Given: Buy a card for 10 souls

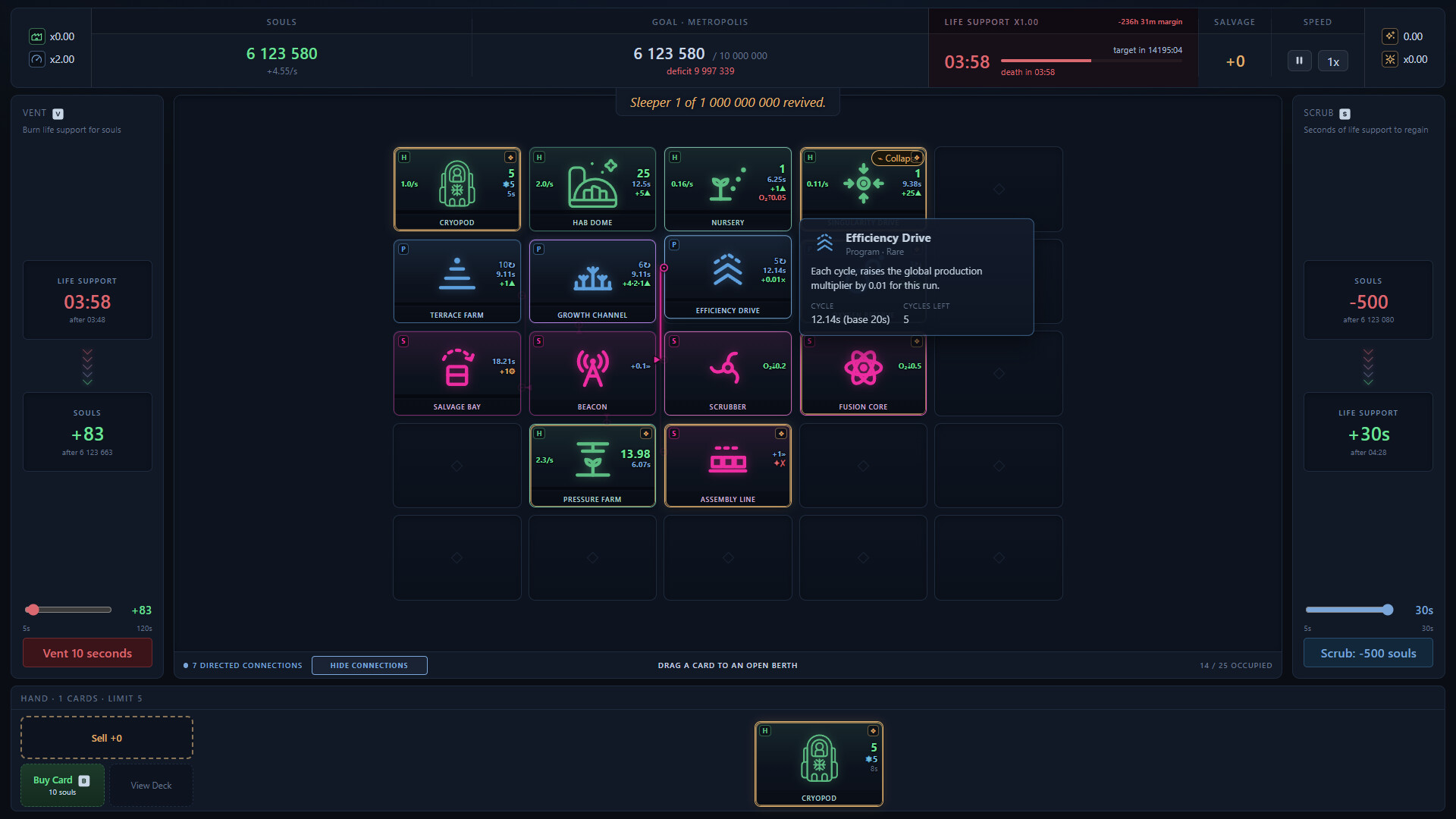Looking at the screenshot, I should pos(62,785).
